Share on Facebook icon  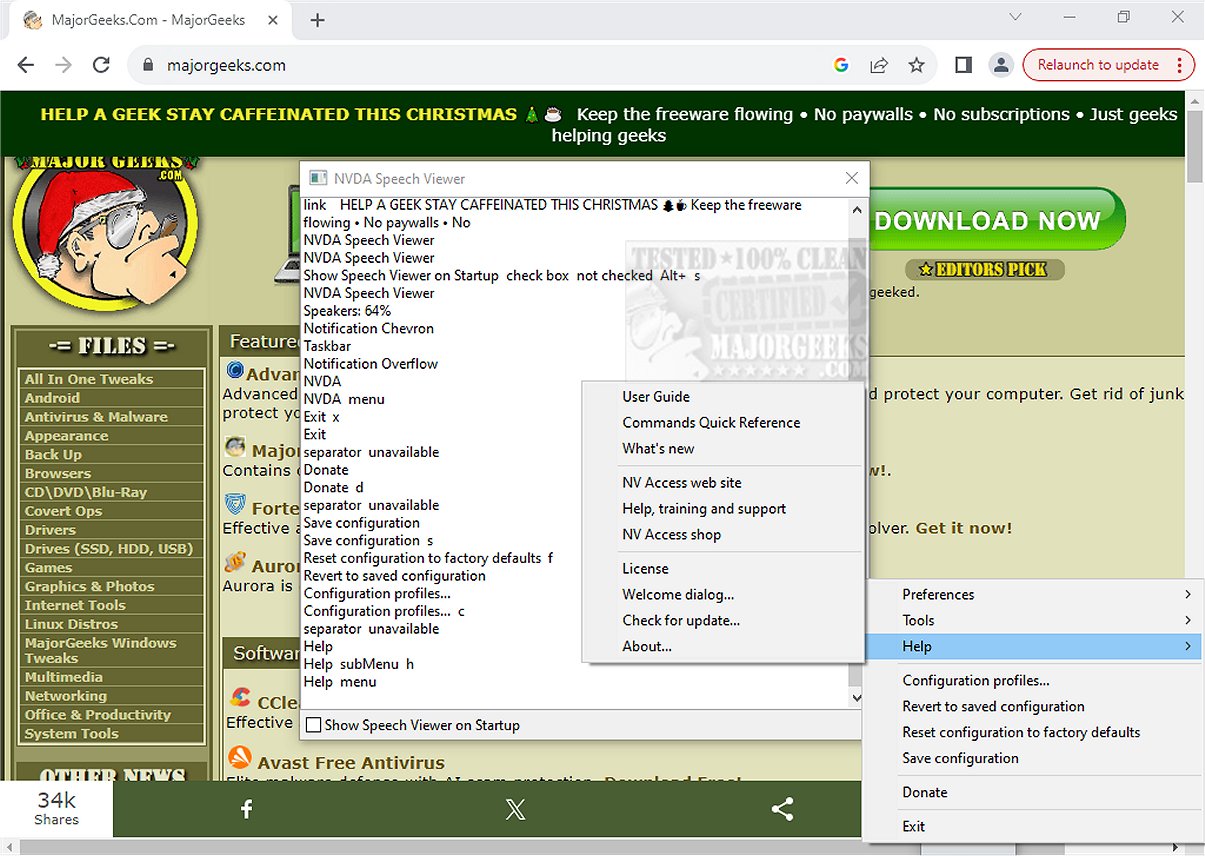247,809
